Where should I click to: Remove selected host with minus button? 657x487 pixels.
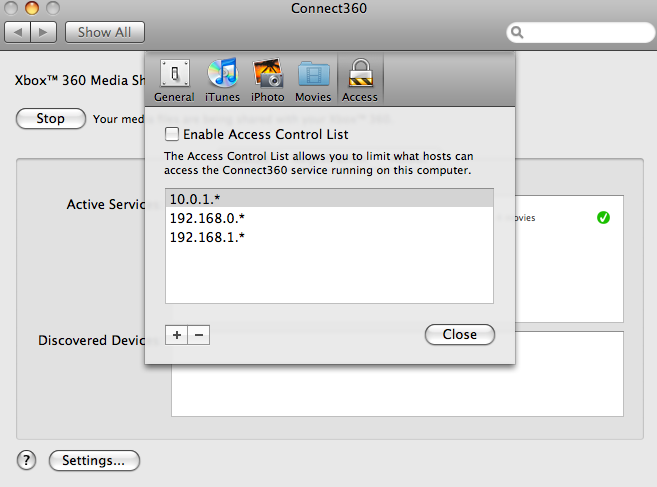click(x=199, y=335)
